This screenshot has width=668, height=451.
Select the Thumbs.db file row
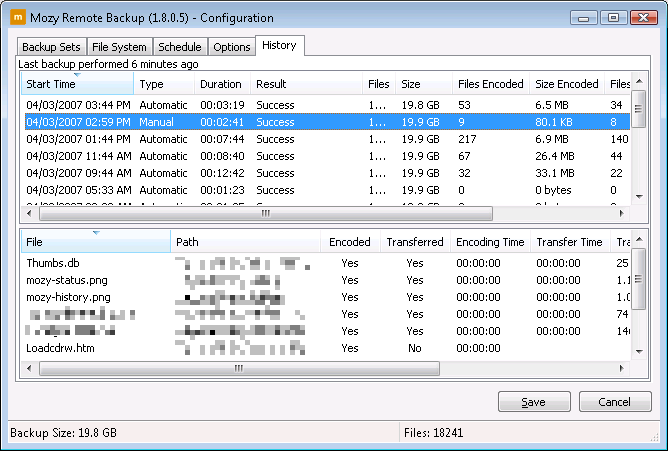pyautogui.click(x=52, y=263)
